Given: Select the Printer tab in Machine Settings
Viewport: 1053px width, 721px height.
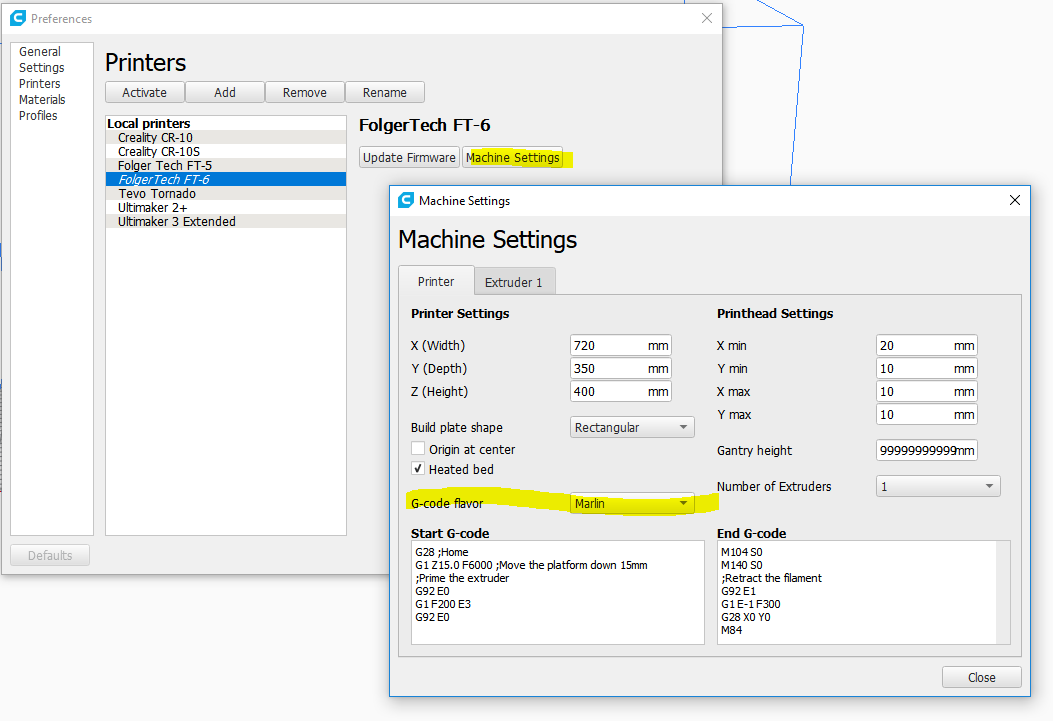Looking at the screenshot, I should coord(435,282).
